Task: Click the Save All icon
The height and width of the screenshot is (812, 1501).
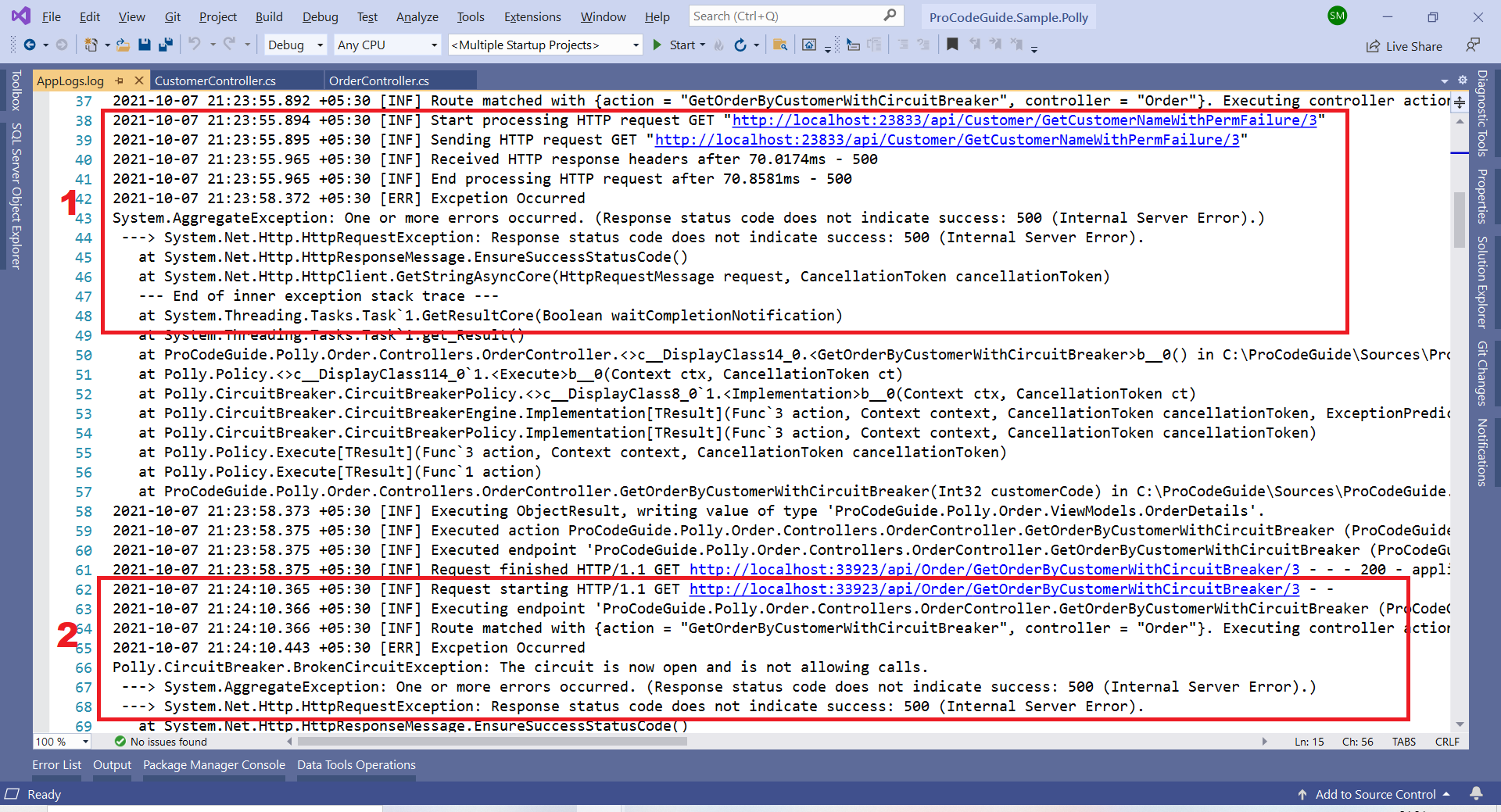Action: coord(165,45)
